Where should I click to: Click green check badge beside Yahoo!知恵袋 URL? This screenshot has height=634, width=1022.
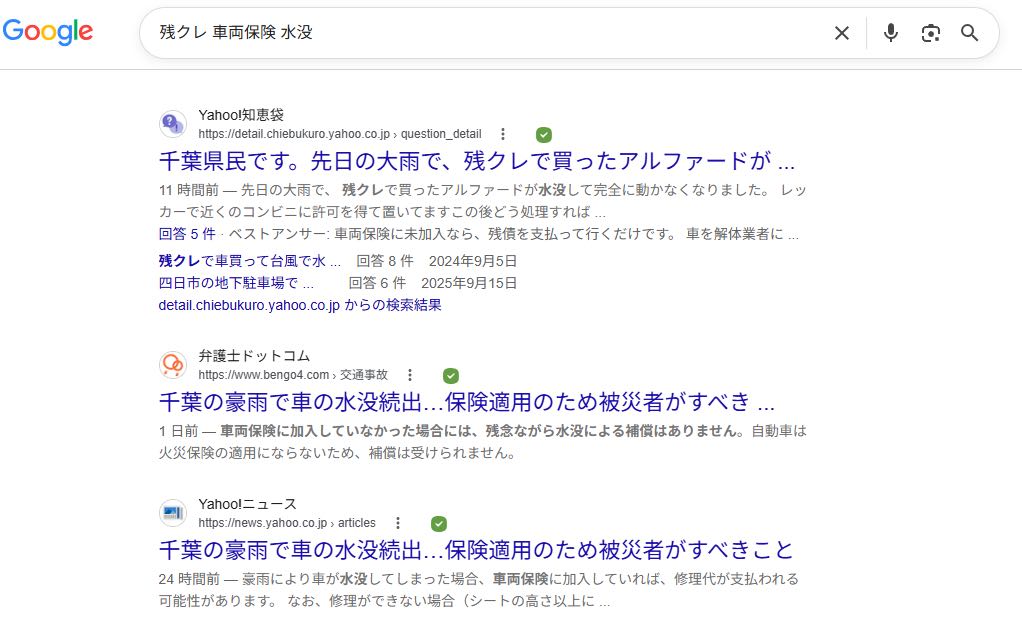tap(544, 135)
